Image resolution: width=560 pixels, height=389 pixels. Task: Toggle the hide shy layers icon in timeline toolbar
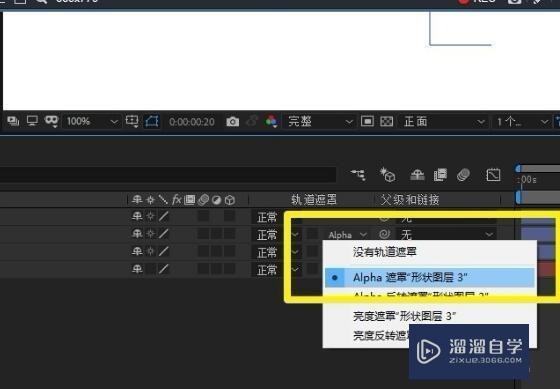pyautogui.click(x=417, y=175)
